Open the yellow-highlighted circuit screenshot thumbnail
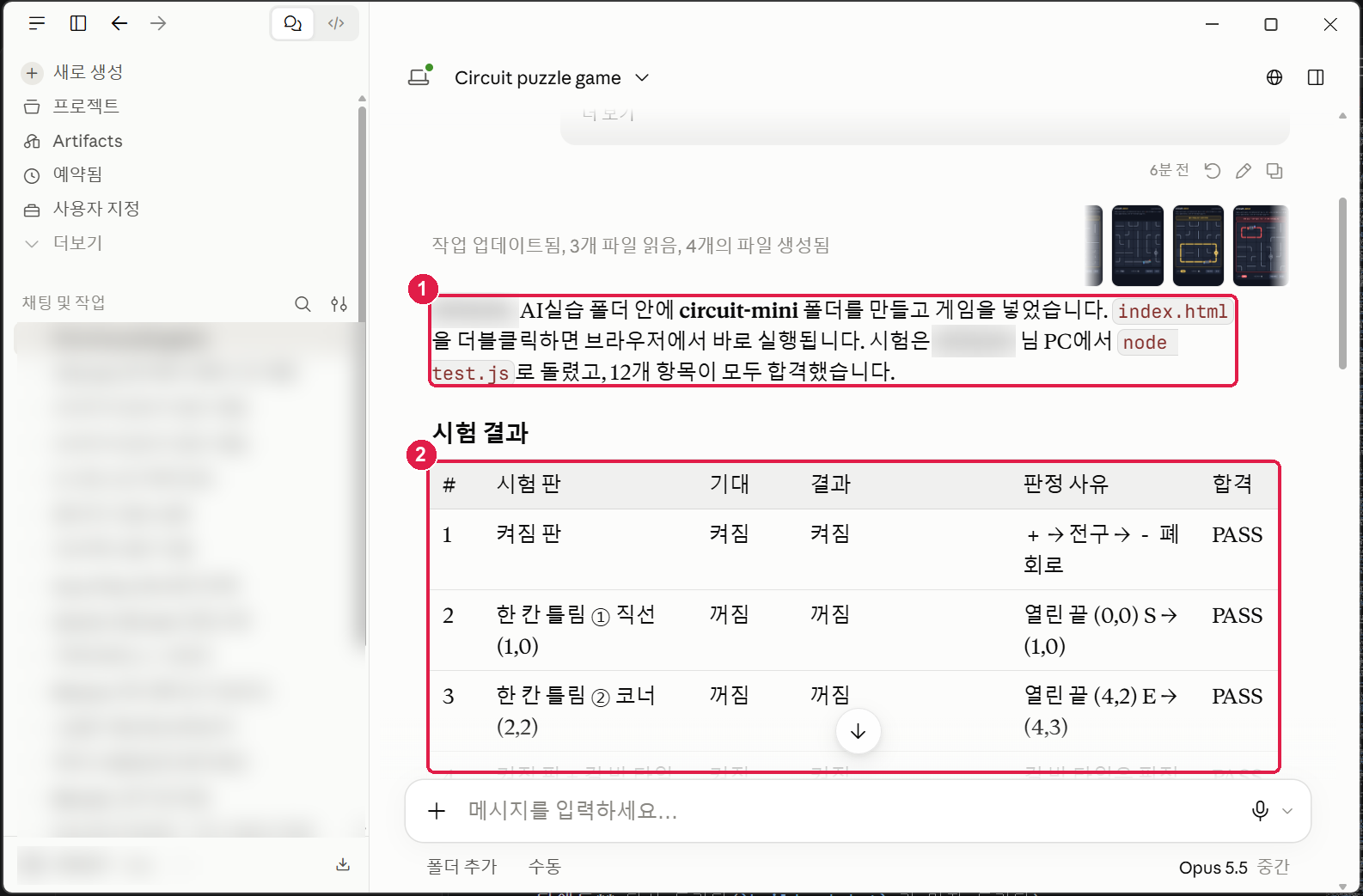1363x896 pixels. [1198, 246]
